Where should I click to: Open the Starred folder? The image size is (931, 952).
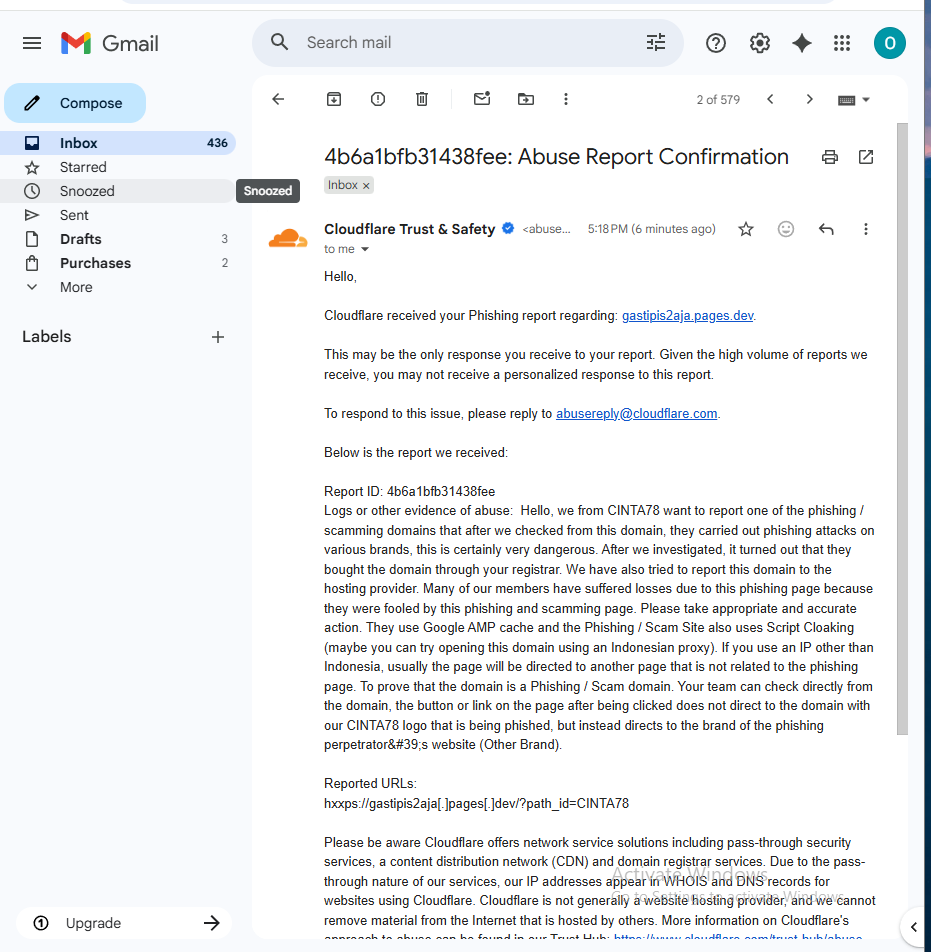click(118, 167)
